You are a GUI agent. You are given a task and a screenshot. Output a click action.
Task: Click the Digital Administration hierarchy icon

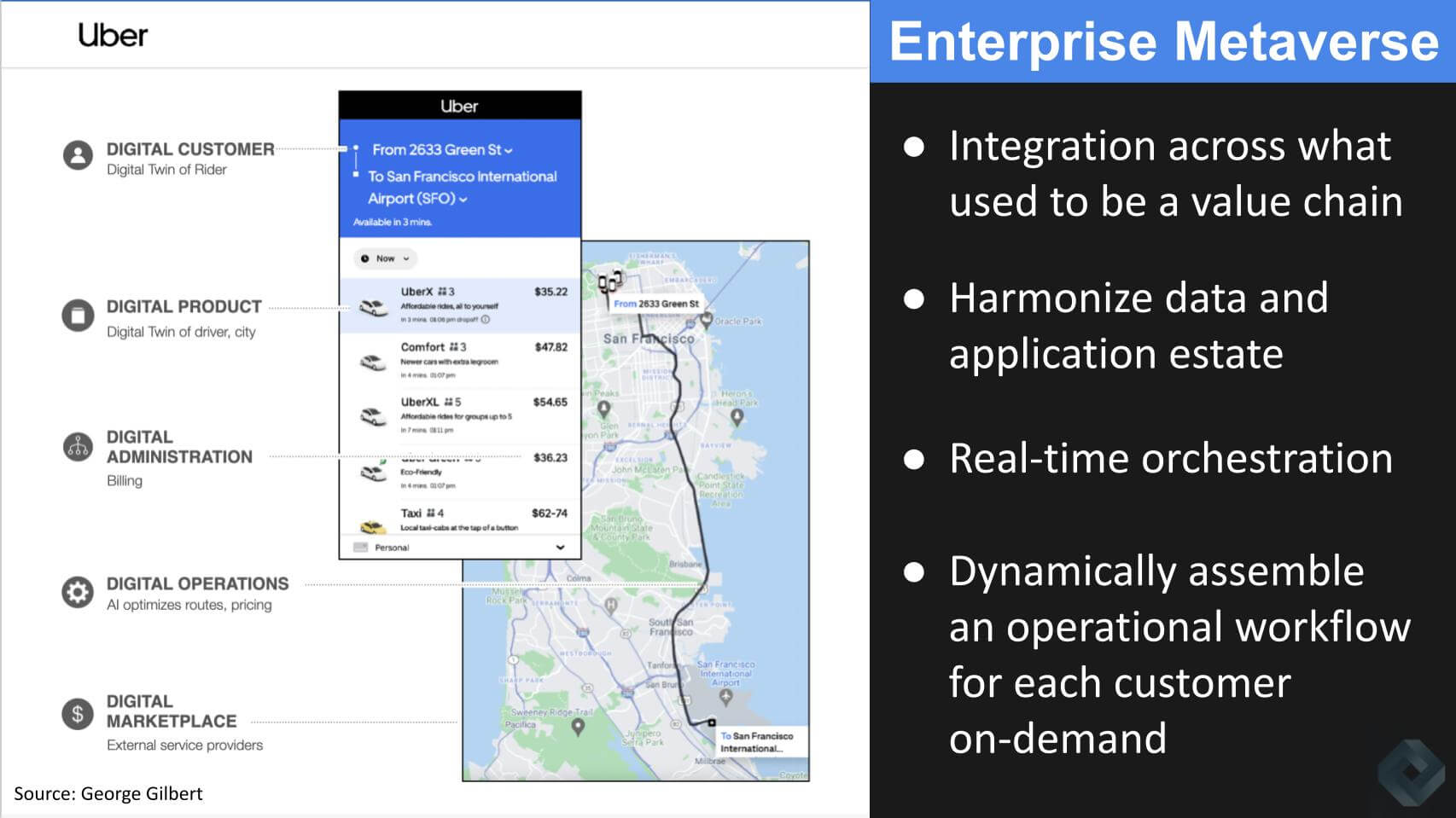[x=78, y=446]
